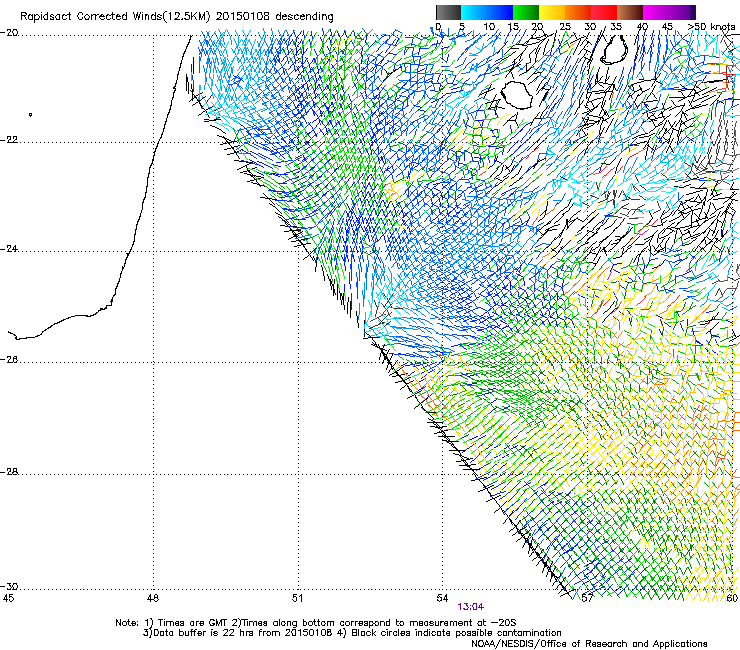This screenshot has height=650, width=740.
Task: Click the 'NOAA/NESDIS/Office of Research and Applications' credit
Action: point(589,644)
